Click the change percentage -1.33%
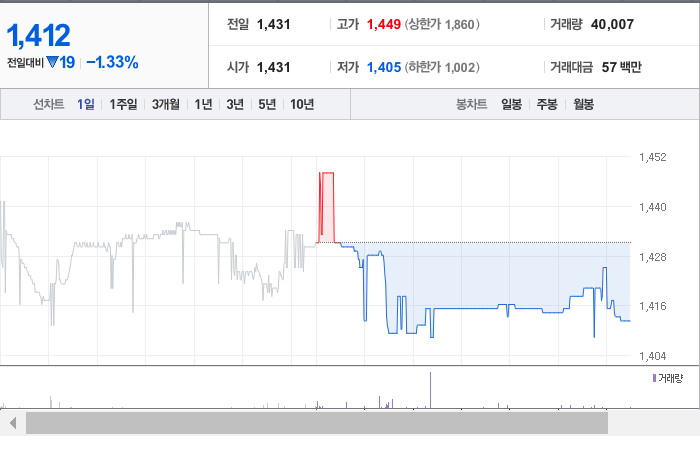 click(x=112, y=62)
